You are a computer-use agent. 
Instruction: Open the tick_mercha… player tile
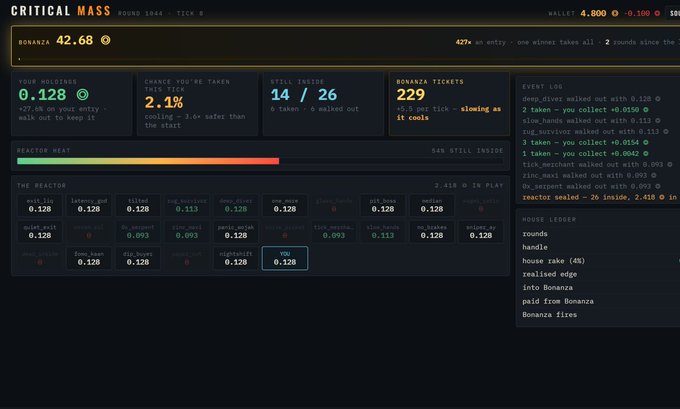click(x=334, y=232)
